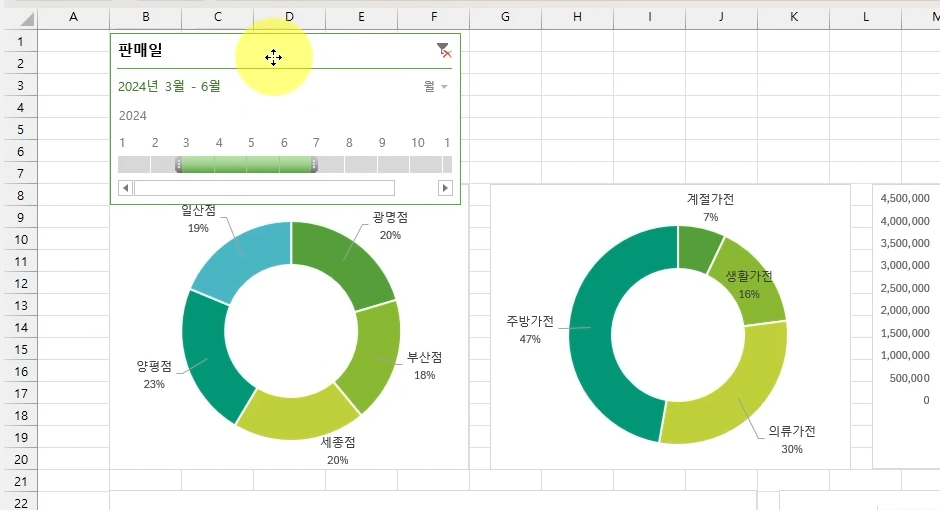This screenshot has height=510, width=940.
Task: Select the 계절가전 donut slice
Action: [x=698, y=249]
